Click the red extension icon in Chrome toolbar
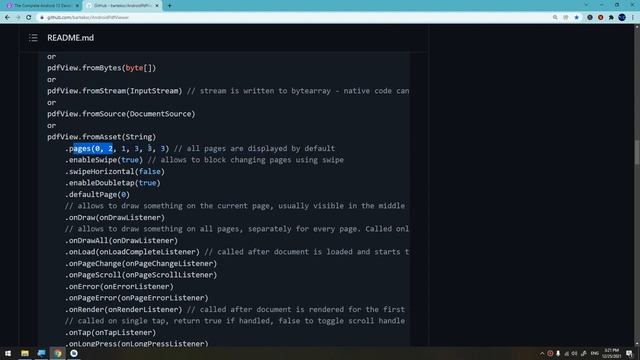 [600, 18]
